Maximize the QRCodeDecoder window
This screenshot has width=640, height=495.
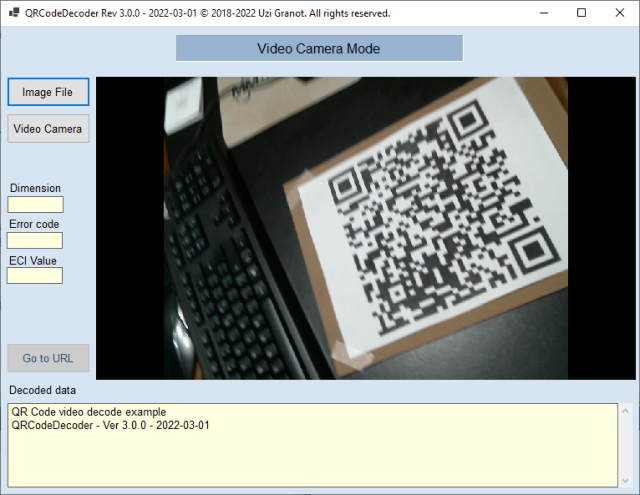[x=582, y=13]
